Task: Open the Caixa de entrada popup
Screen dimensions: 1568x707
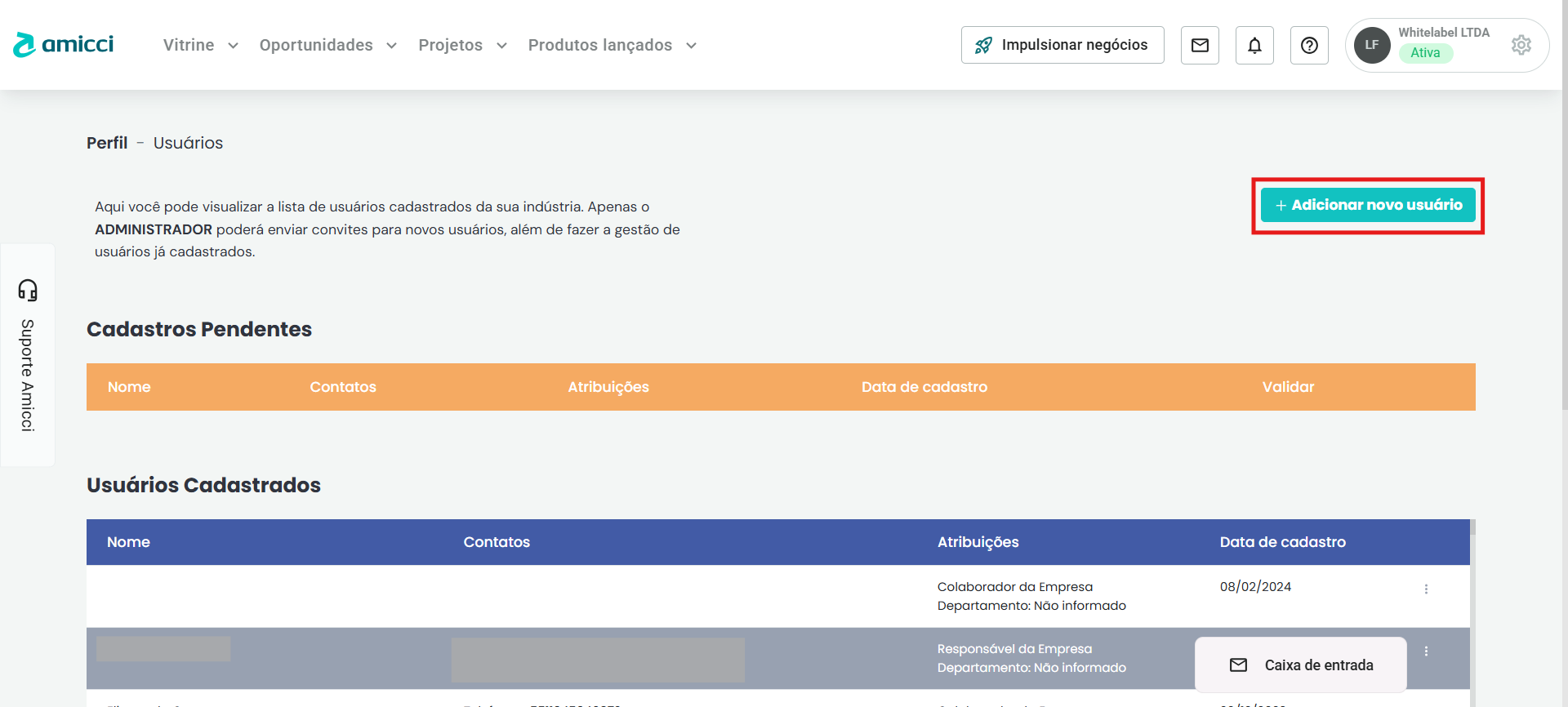Action: click(x=1301, y=665)
